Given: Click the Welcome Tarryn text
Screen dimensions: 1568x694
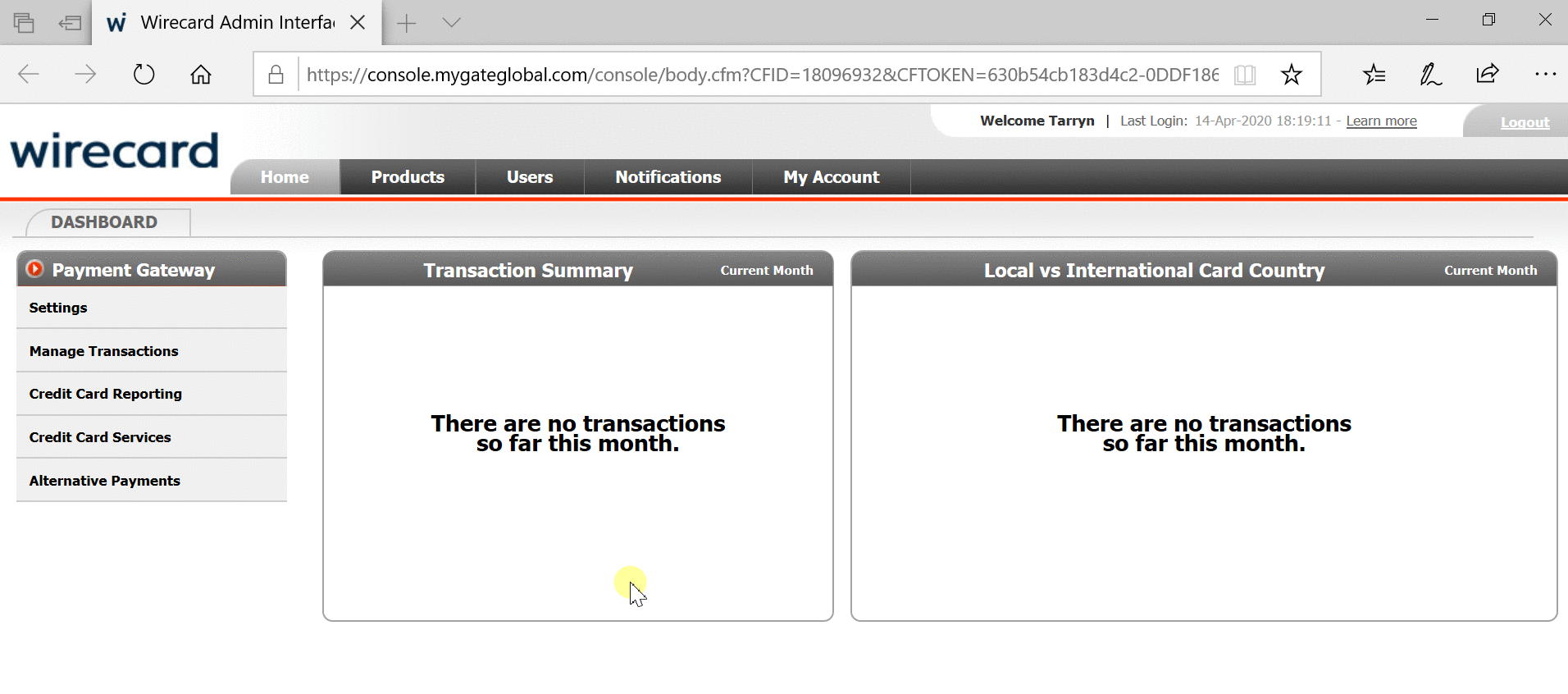Looking at the screenshot, I should (1037, 121).
